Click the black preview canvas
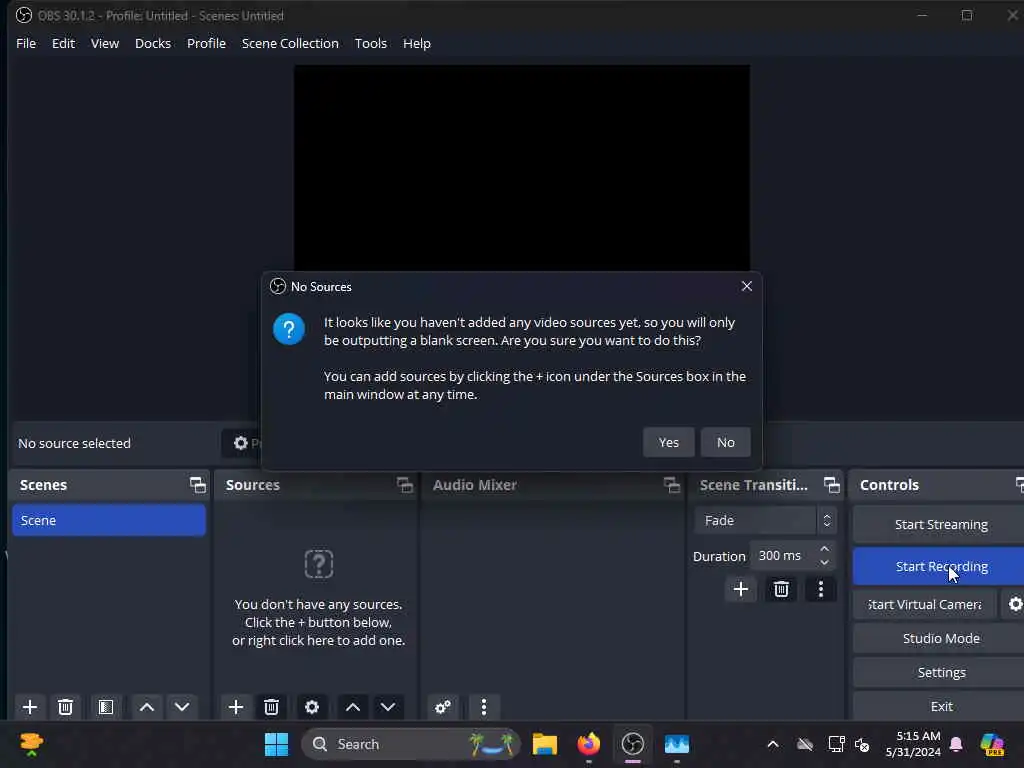1024x768 pixels. (x=521, y=167)
